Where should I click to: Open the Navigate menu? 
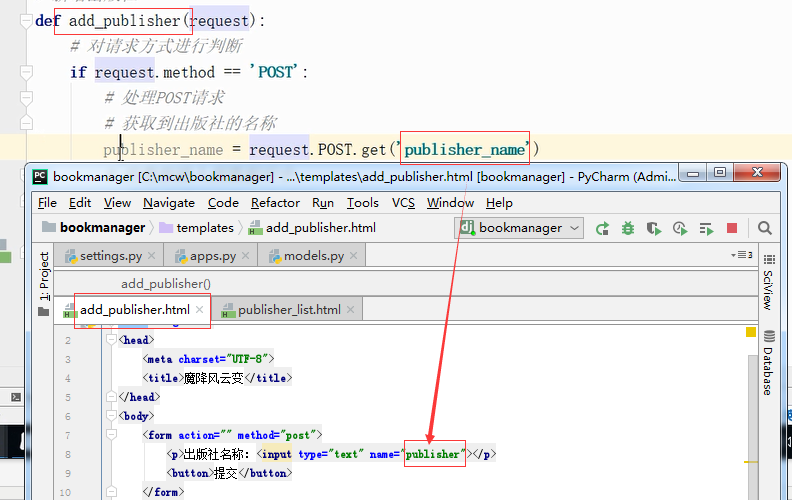[169, 203]
